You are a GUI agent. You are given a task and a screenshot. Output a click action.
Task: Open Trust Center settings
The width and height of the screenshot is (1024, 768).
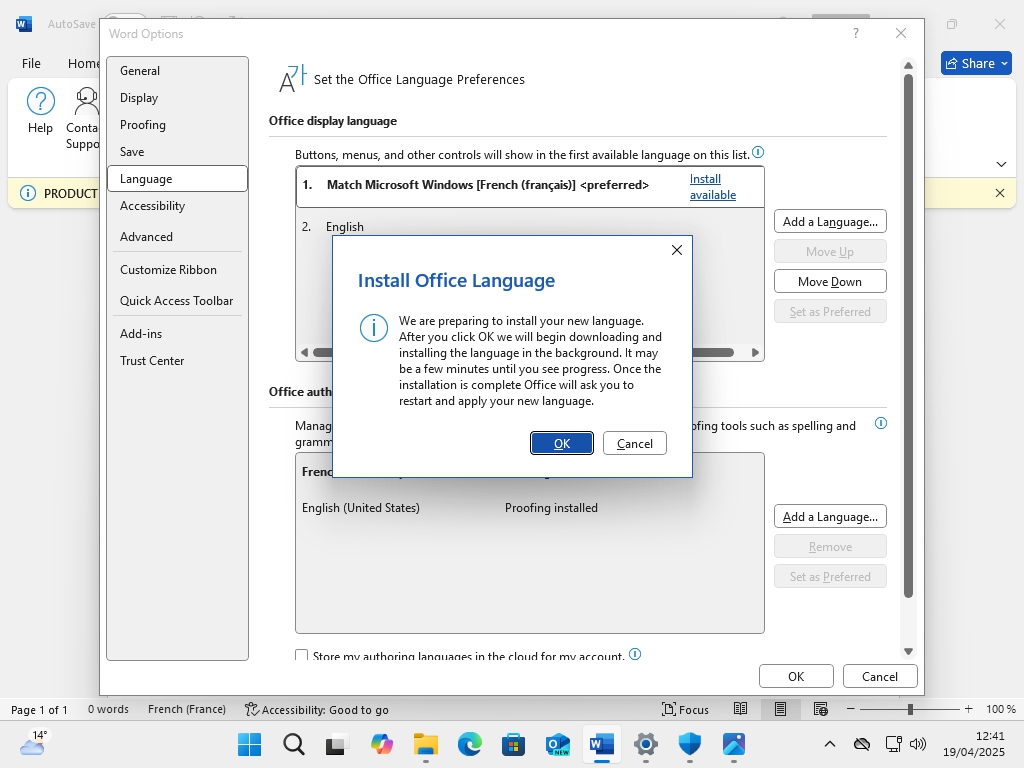tap(152, 361)
